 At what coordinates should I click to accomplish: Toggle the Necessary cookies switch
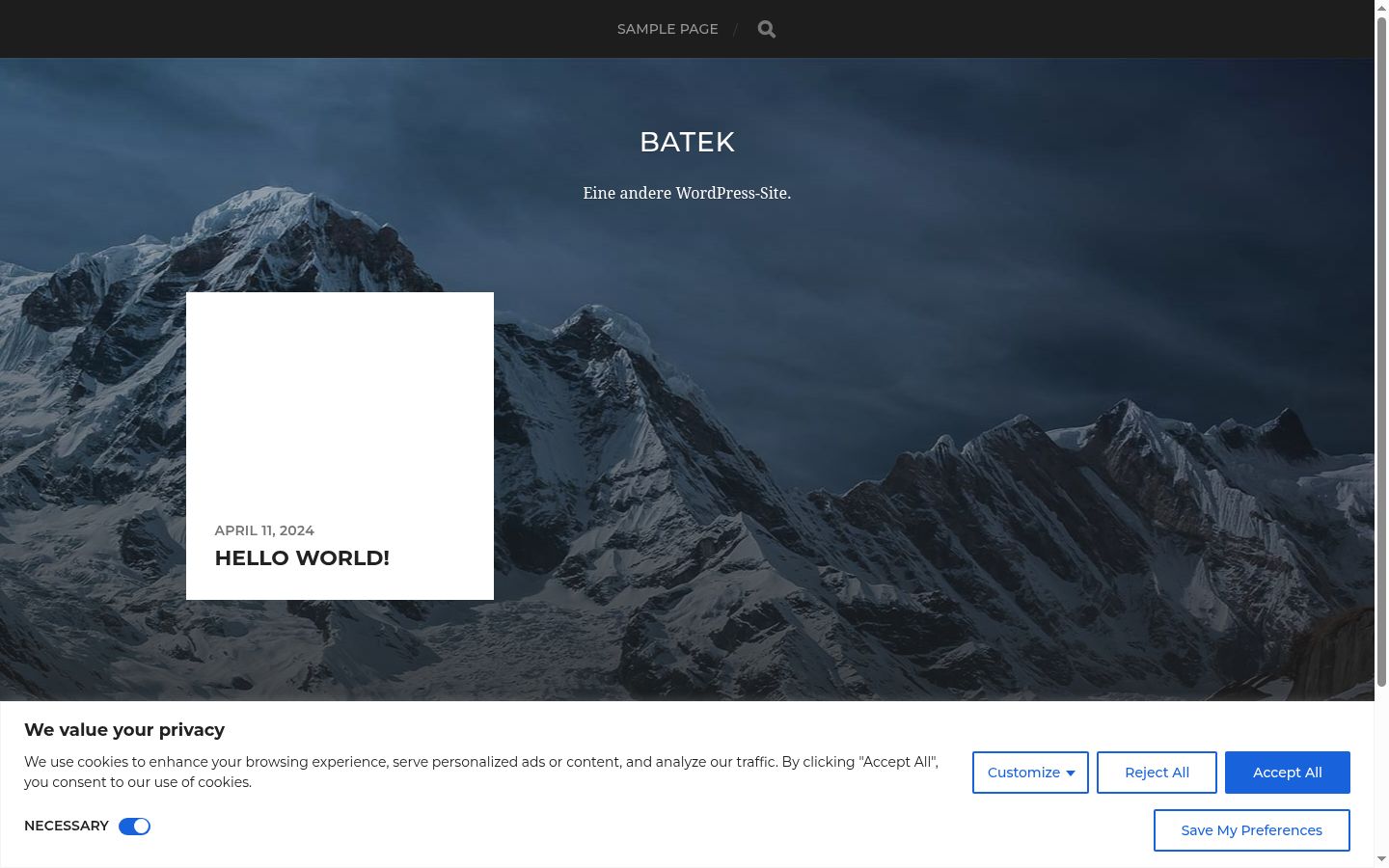point(134,827)
